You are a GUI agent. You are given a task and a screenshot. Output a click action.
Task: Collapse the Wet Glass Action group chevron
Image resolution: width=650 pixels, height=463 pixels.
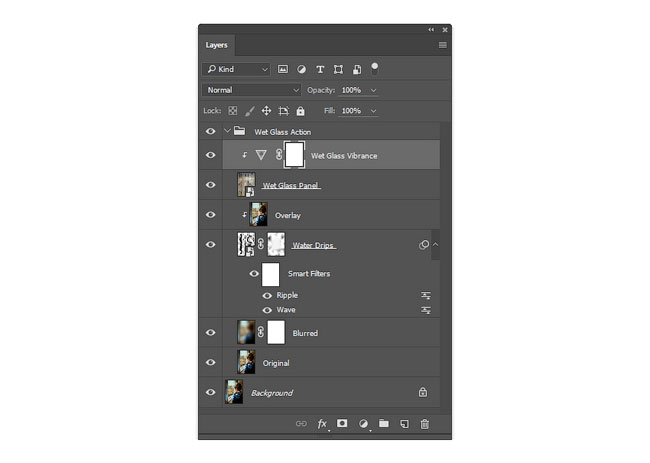(x=227, y=131)
